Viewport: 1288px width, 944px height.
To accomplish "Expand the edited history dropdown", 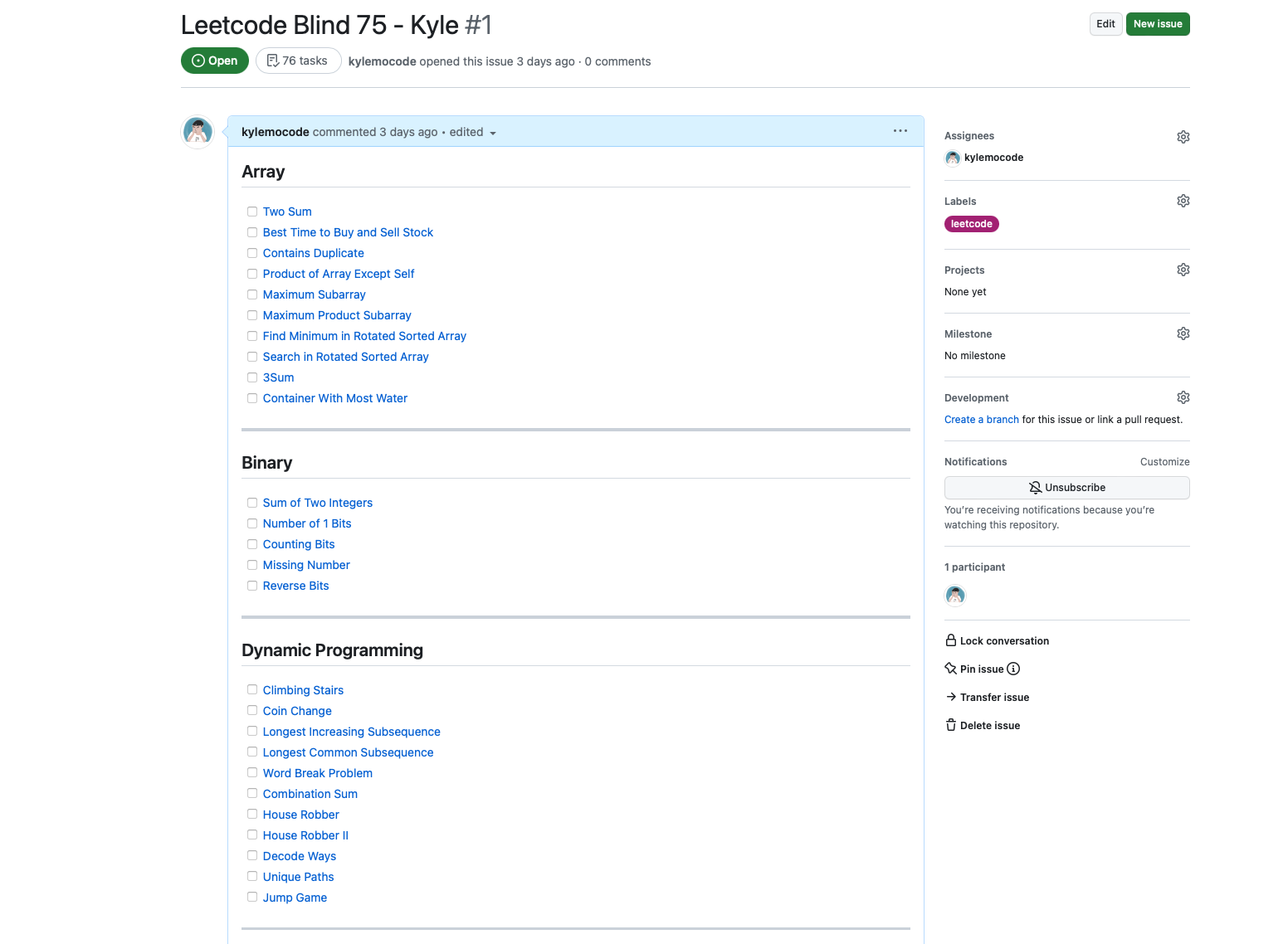I will (473, 132).
